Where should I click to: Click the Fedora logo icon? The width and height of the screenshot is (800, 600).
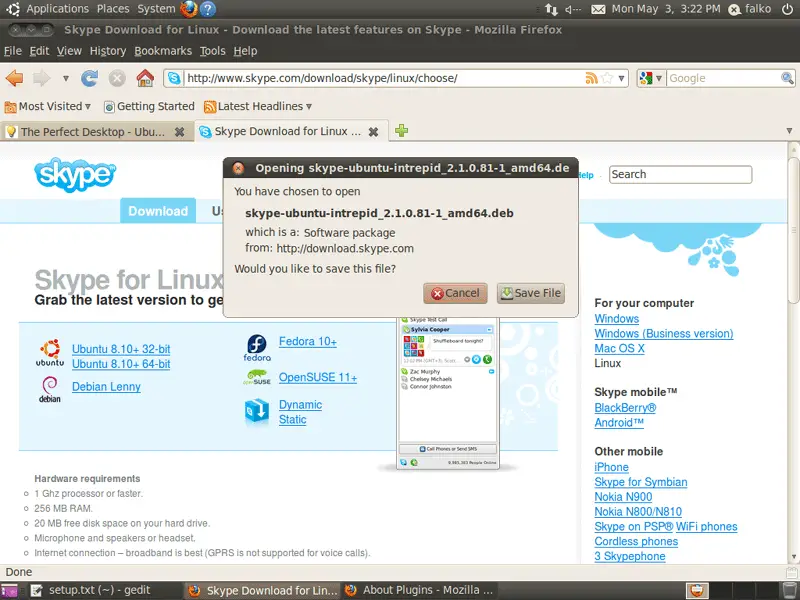tap(257, 348)
